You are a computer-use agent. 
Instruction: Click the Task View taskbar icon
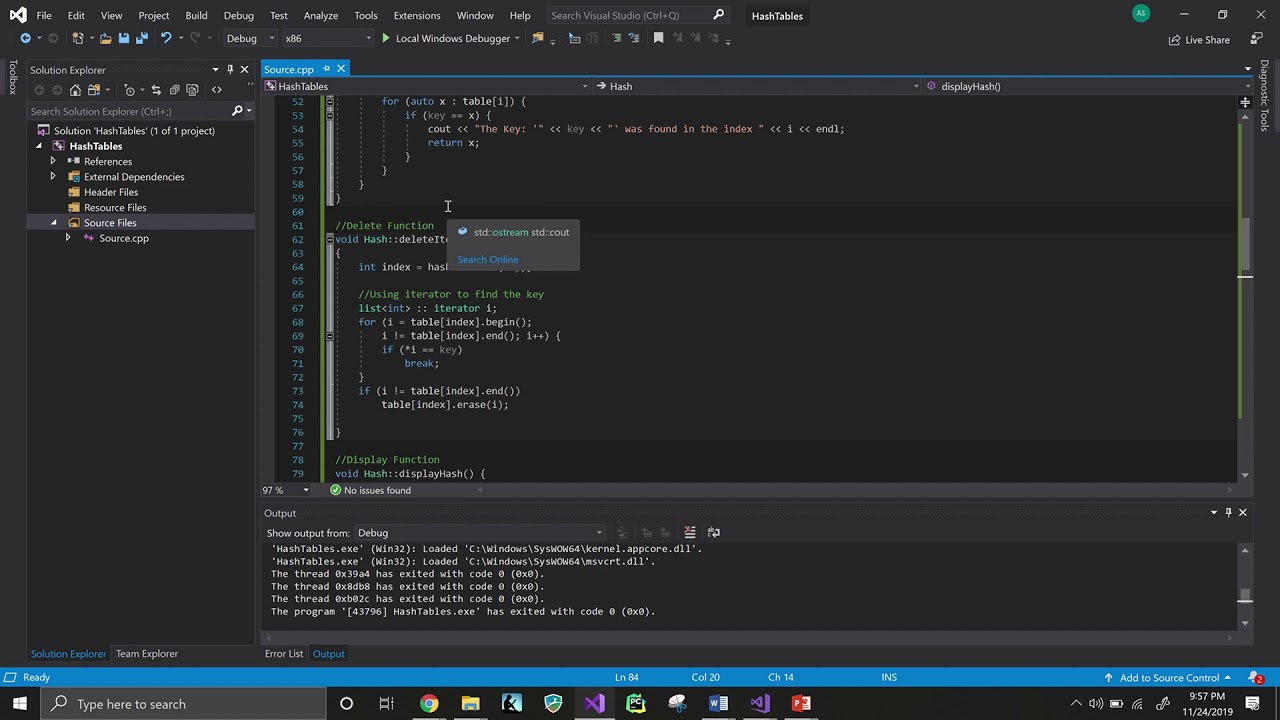tap(387, 704)
